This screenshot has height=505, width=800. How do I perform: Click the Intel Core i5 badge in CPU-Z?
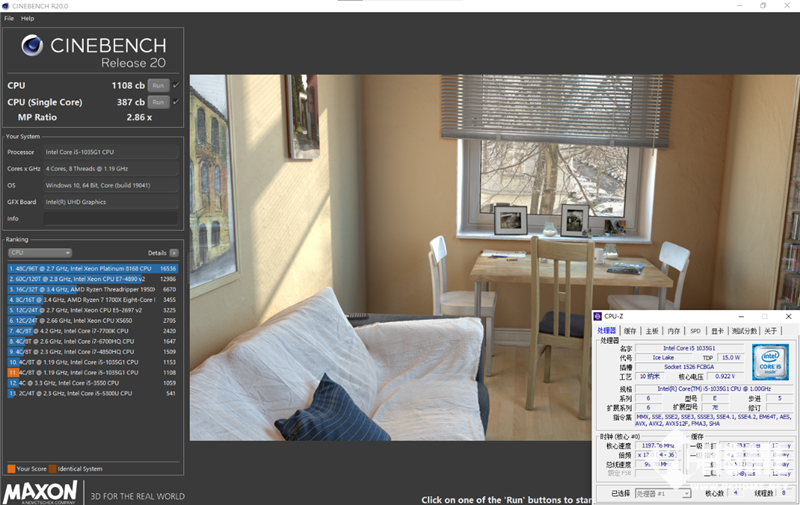(770, 362)
